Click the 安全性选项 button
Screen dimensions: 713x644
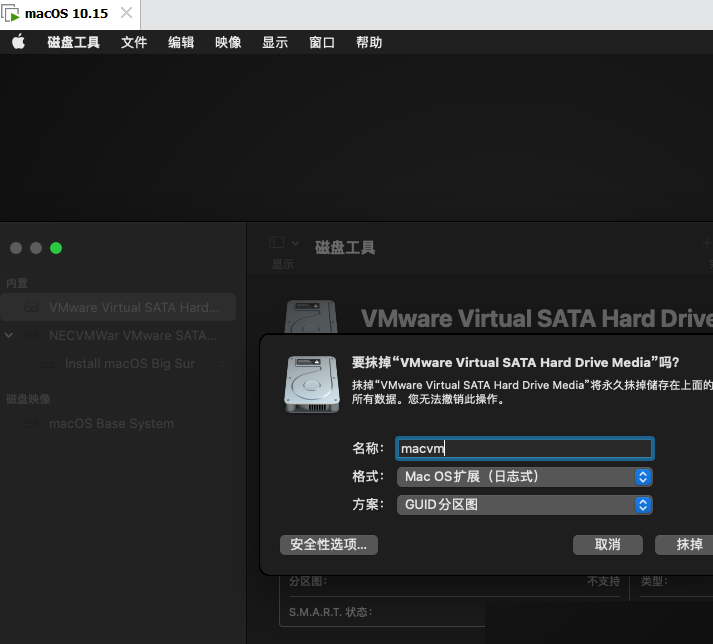tap(329, 544)
